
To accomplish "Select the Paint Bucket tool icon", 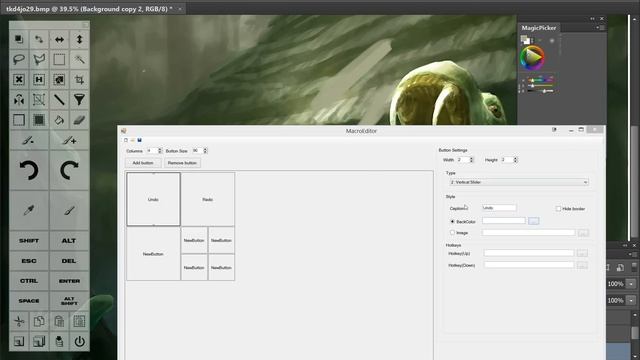I will click(x=59, y=120).
